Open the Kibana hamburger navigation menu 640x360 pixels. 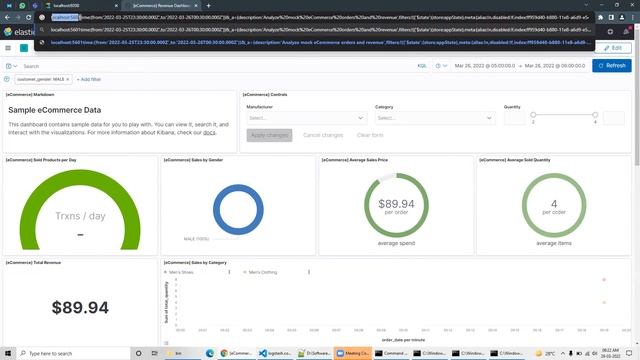click(x=8, y=48)
